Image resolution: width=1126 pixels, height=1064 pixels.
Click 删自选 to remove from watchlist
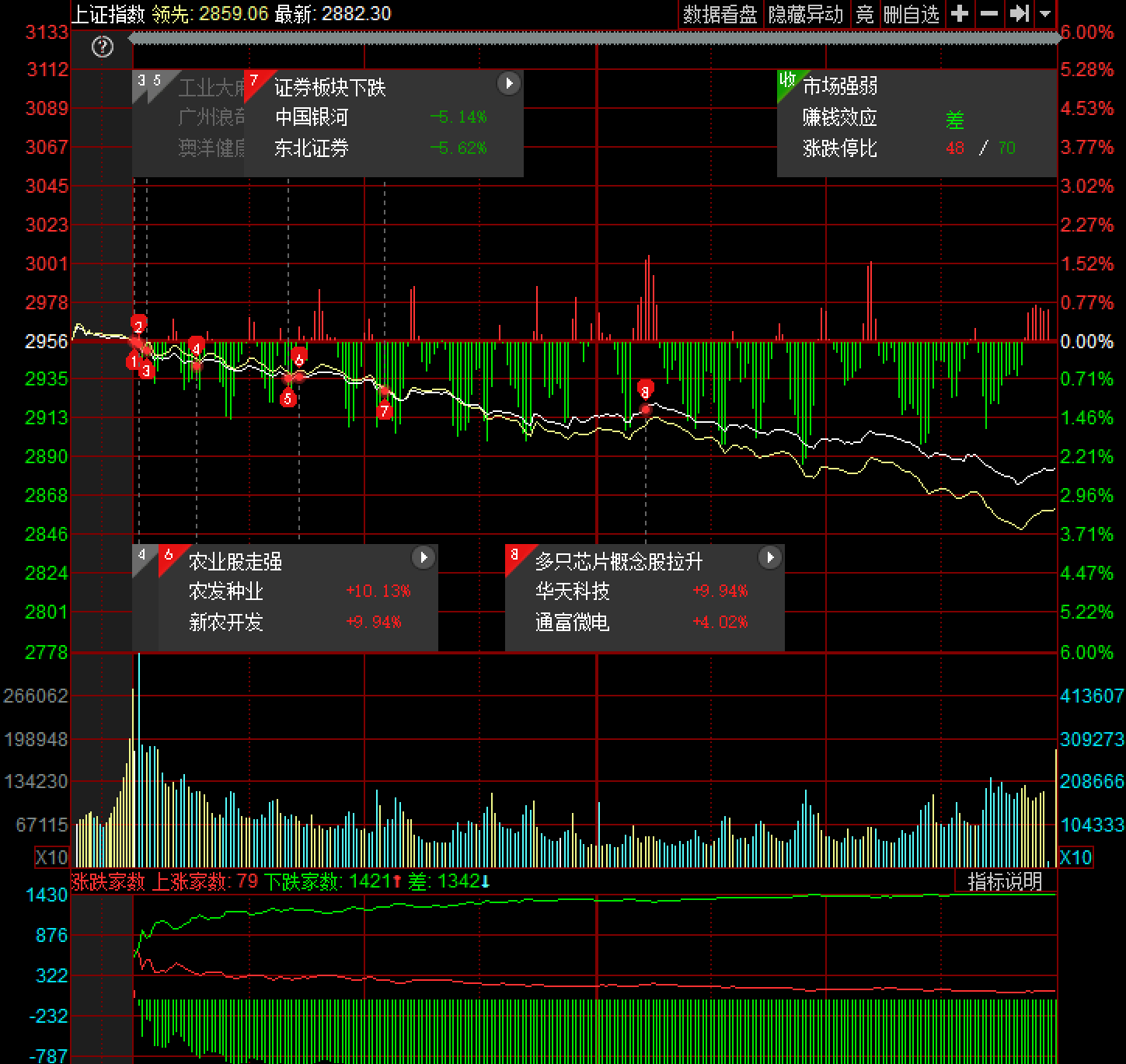[912, 14]
